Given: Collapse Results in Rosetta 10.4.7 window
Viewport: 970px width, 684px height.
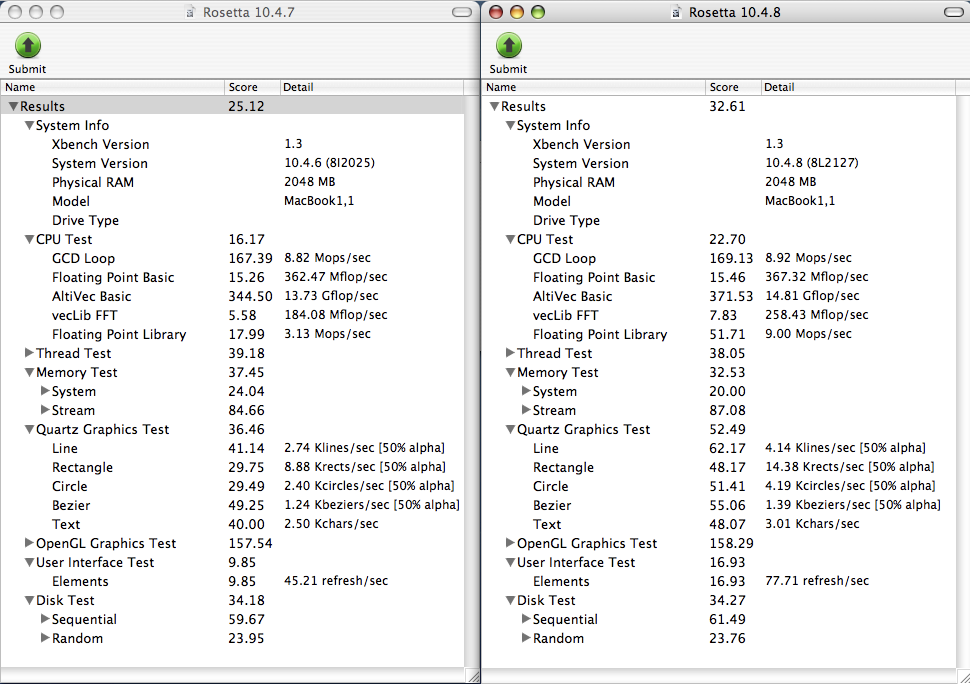Looking at the screenshot, I should click(13, 106).
